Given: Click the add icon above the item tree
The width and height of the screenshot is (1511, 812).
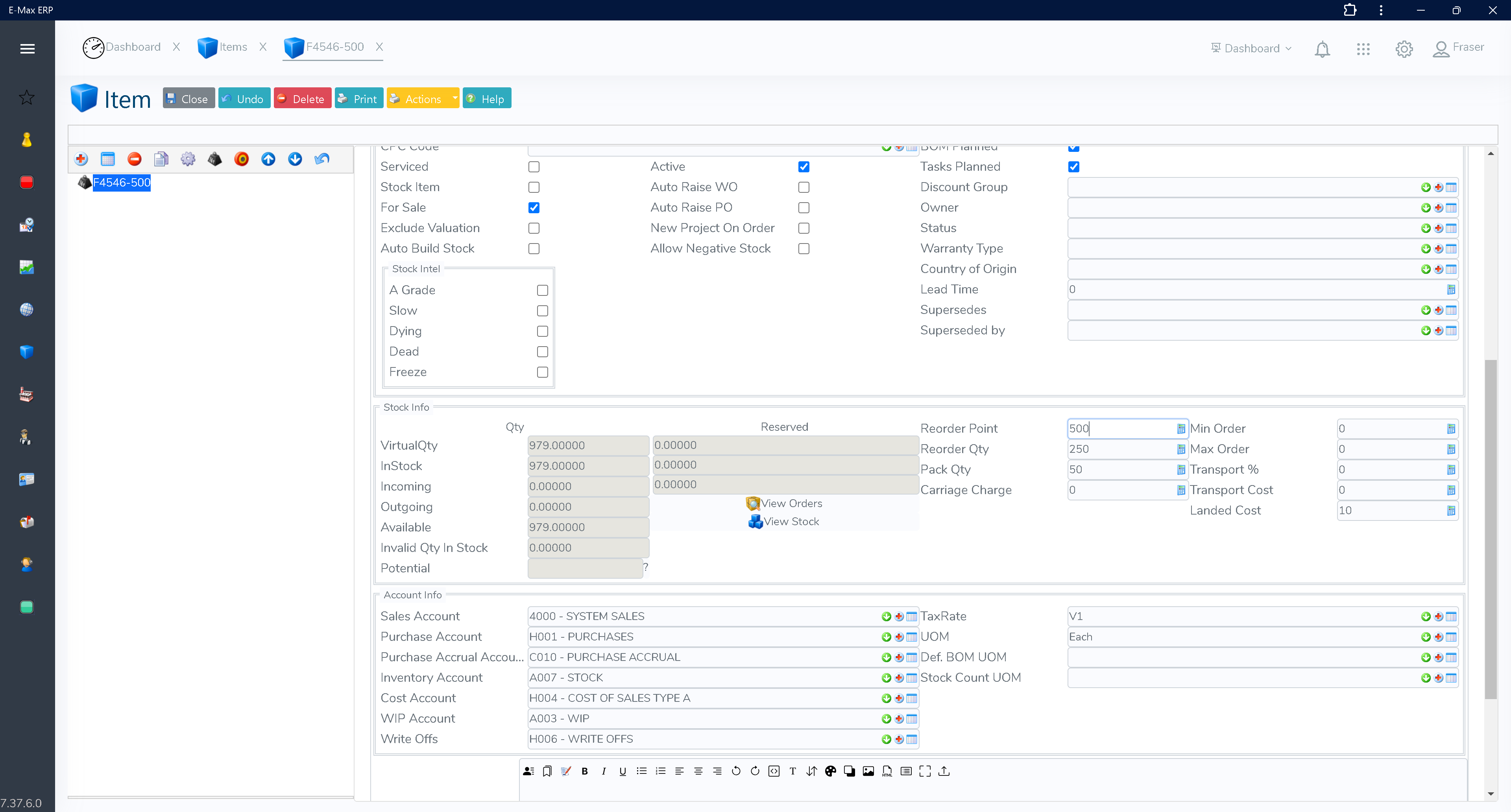Looking at the screenshot, I should 81,159.
